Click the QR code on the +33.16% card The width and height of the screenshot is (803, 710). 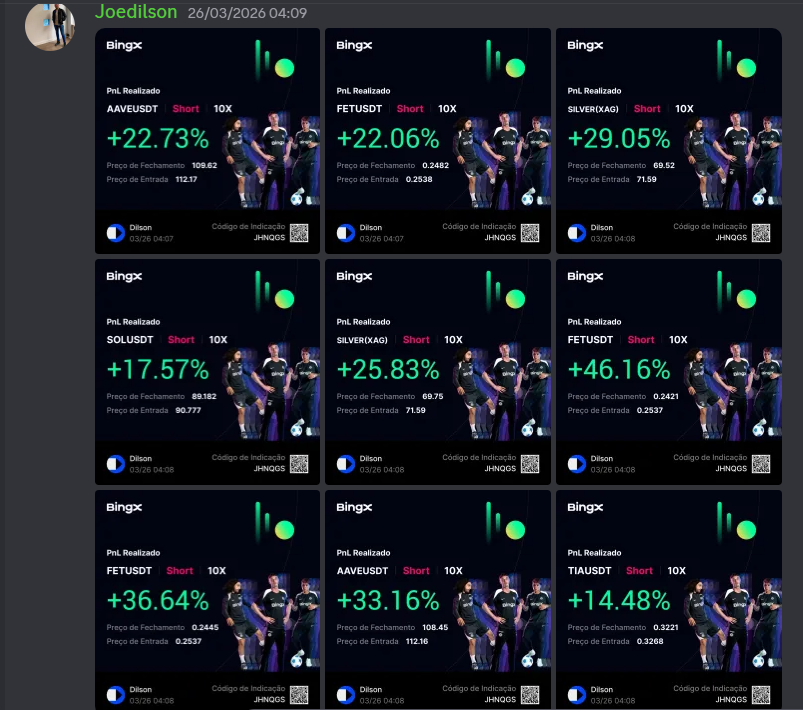(x=530, y=695)
